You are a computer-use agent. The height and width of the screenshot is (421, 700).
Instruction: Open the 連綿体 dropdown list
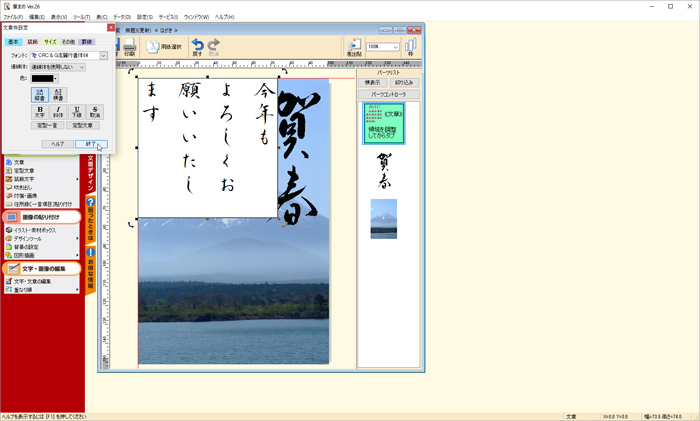[x=82, y=67]
